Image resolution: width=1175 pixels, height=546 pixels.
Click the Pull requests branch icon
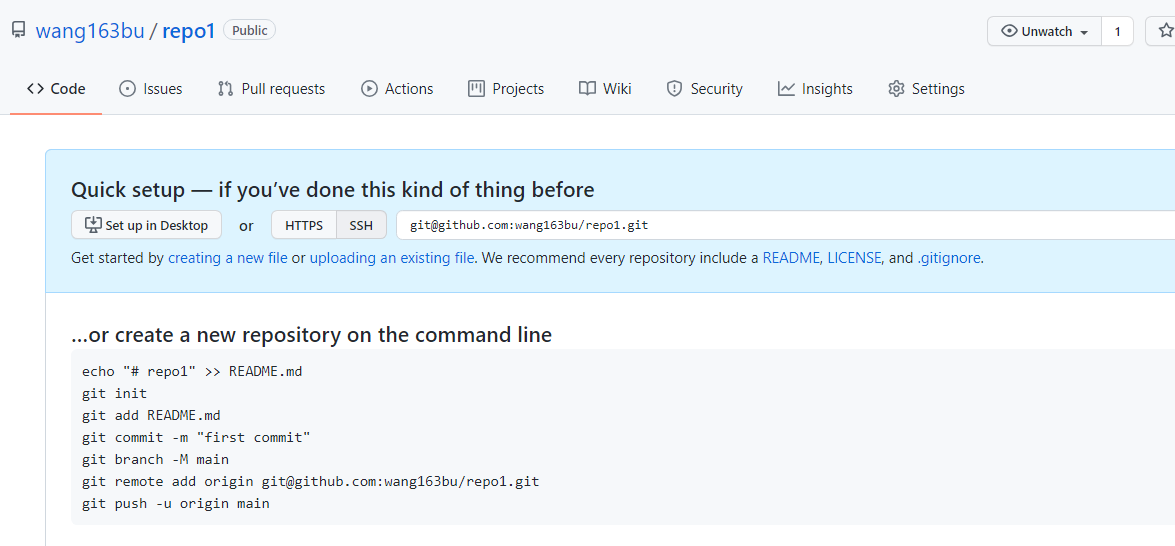pyautogui.click(x=225, y=89)
